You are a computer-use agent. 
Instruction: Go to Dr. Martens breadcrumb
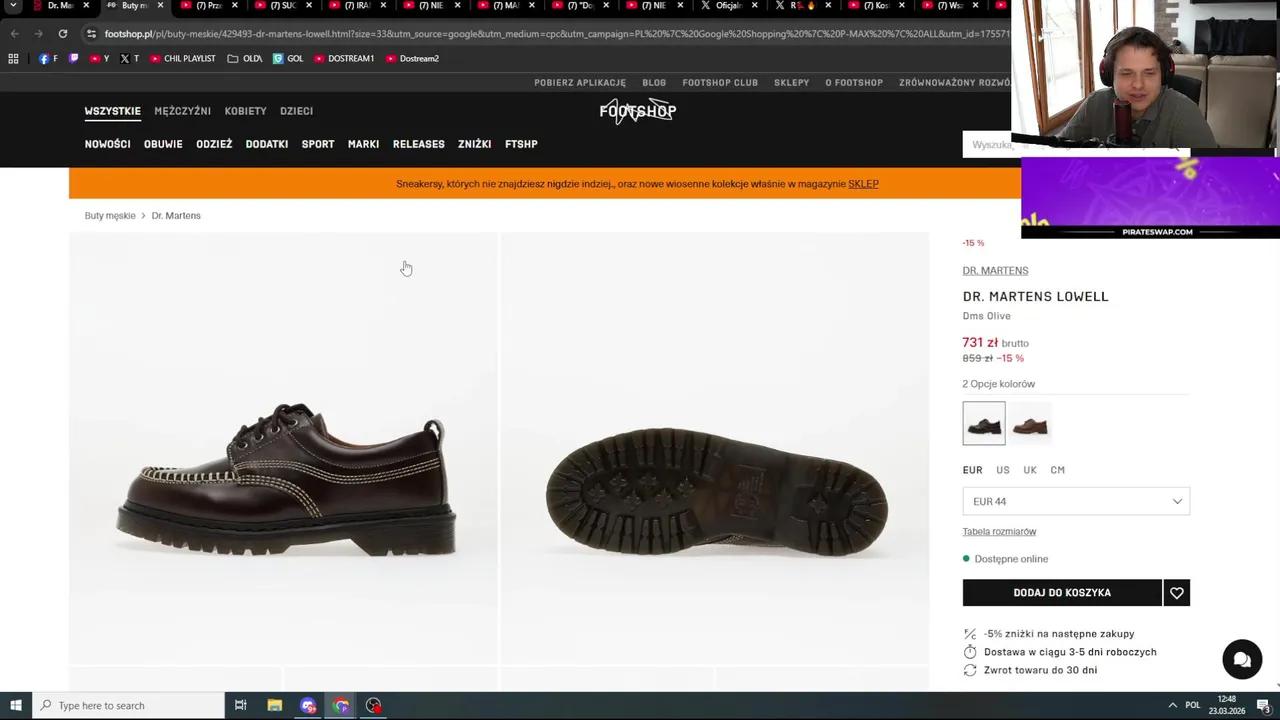(176, 216)
